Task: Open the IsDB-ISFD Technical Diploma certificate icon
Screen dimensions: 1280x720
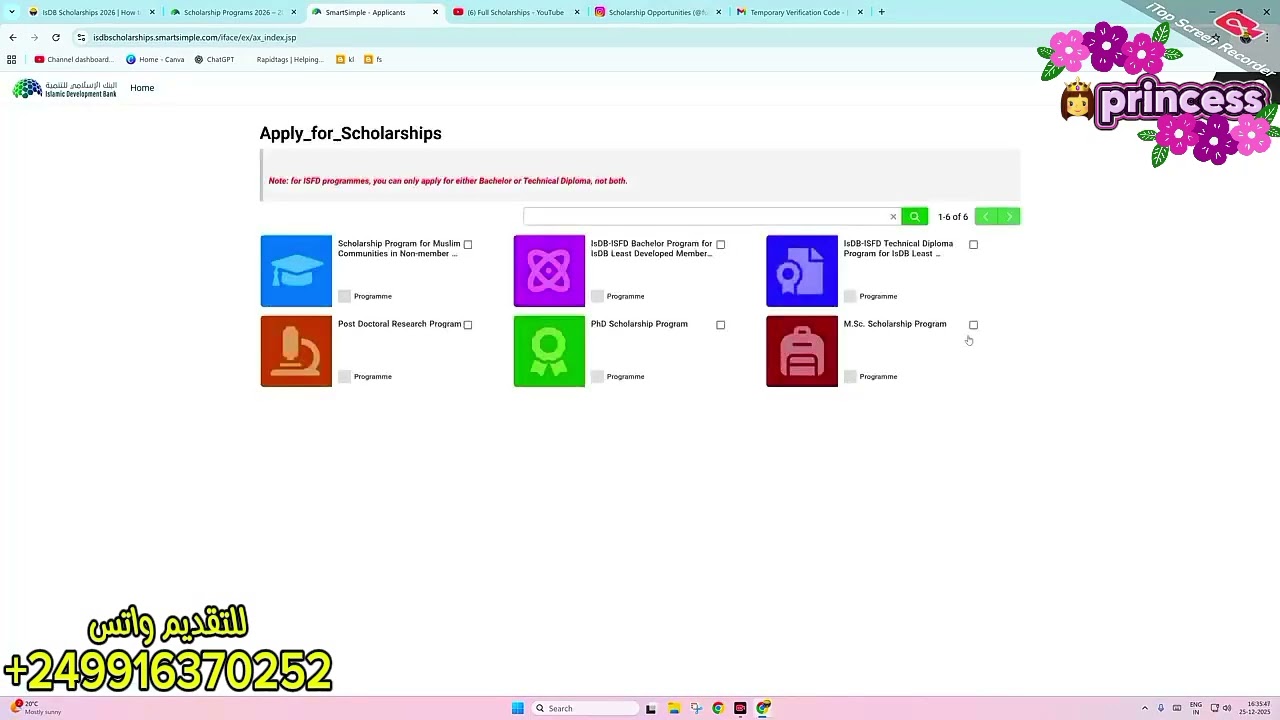Action: coord(802,271)
